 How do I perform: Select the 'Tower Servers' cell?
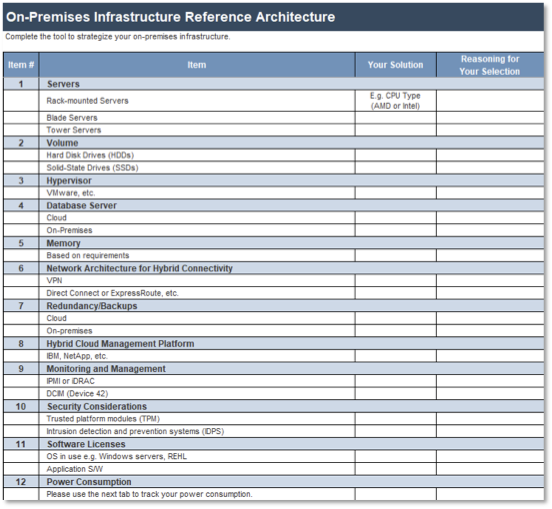[197, 130]
